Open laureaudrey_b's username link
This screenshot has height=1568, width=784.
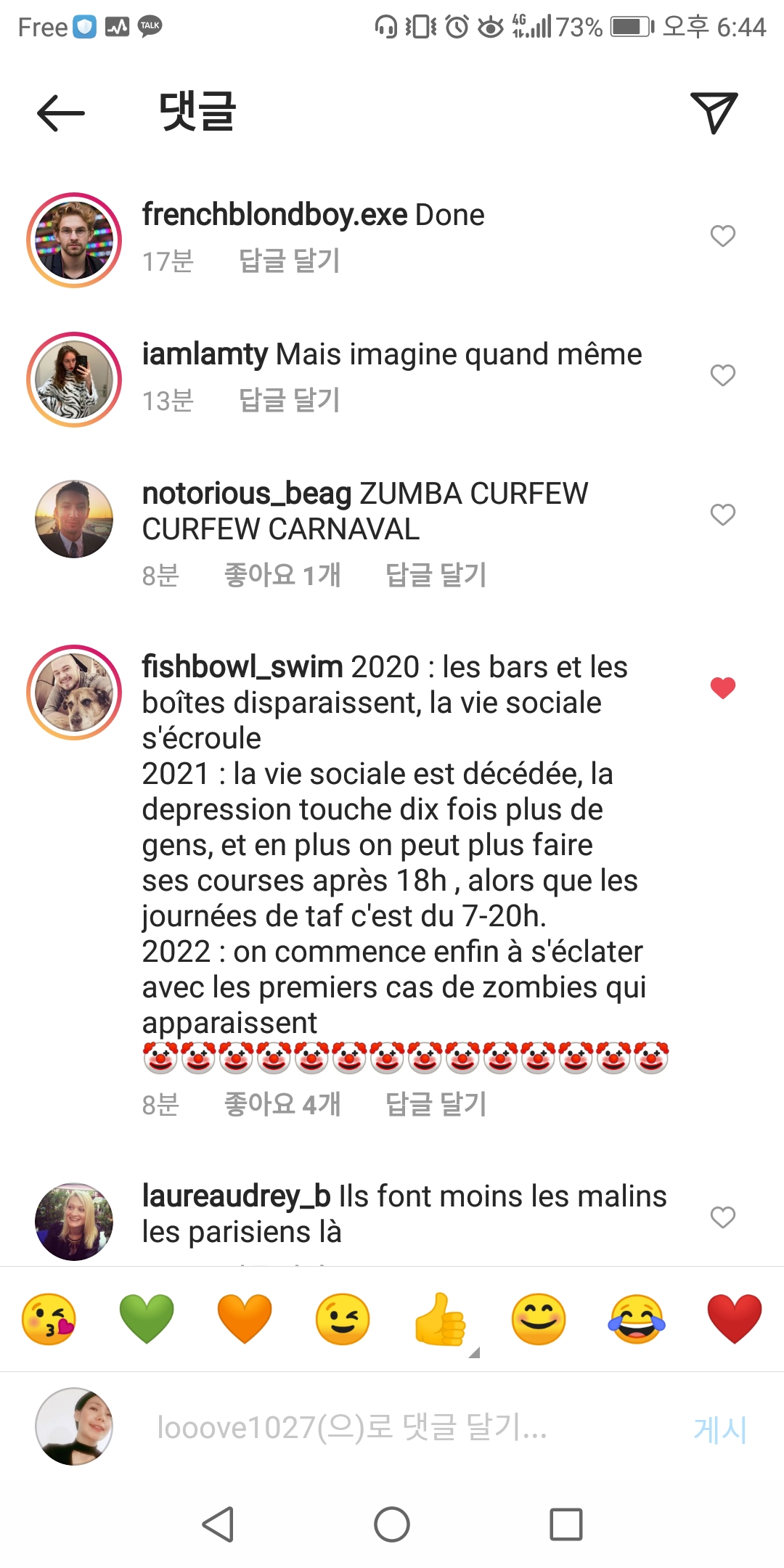tap(237, 1196)
